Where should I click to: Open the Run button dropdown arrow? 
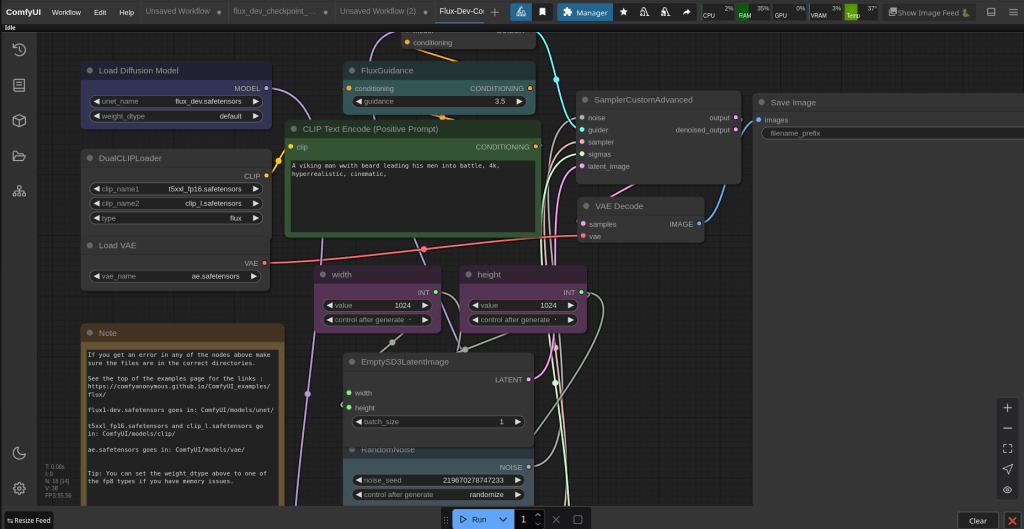(502, 519)
